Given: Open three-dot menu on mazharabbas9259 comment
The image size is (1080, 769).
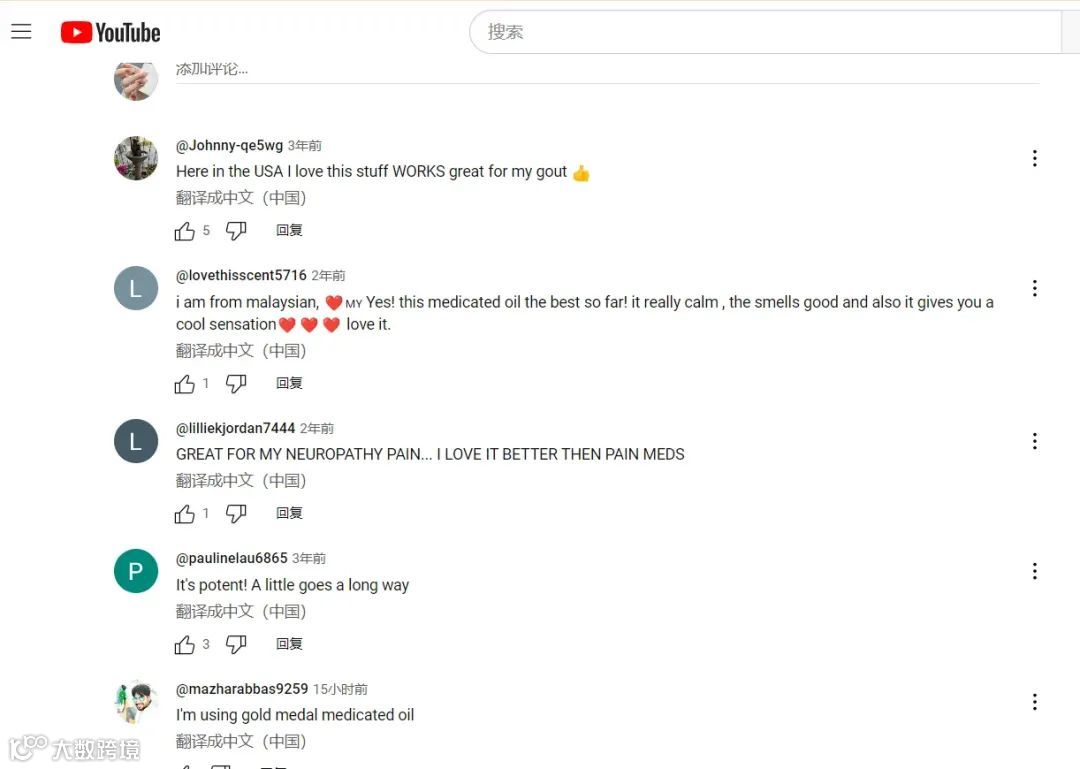Looking at the screenshot, I should (1035, 702).
